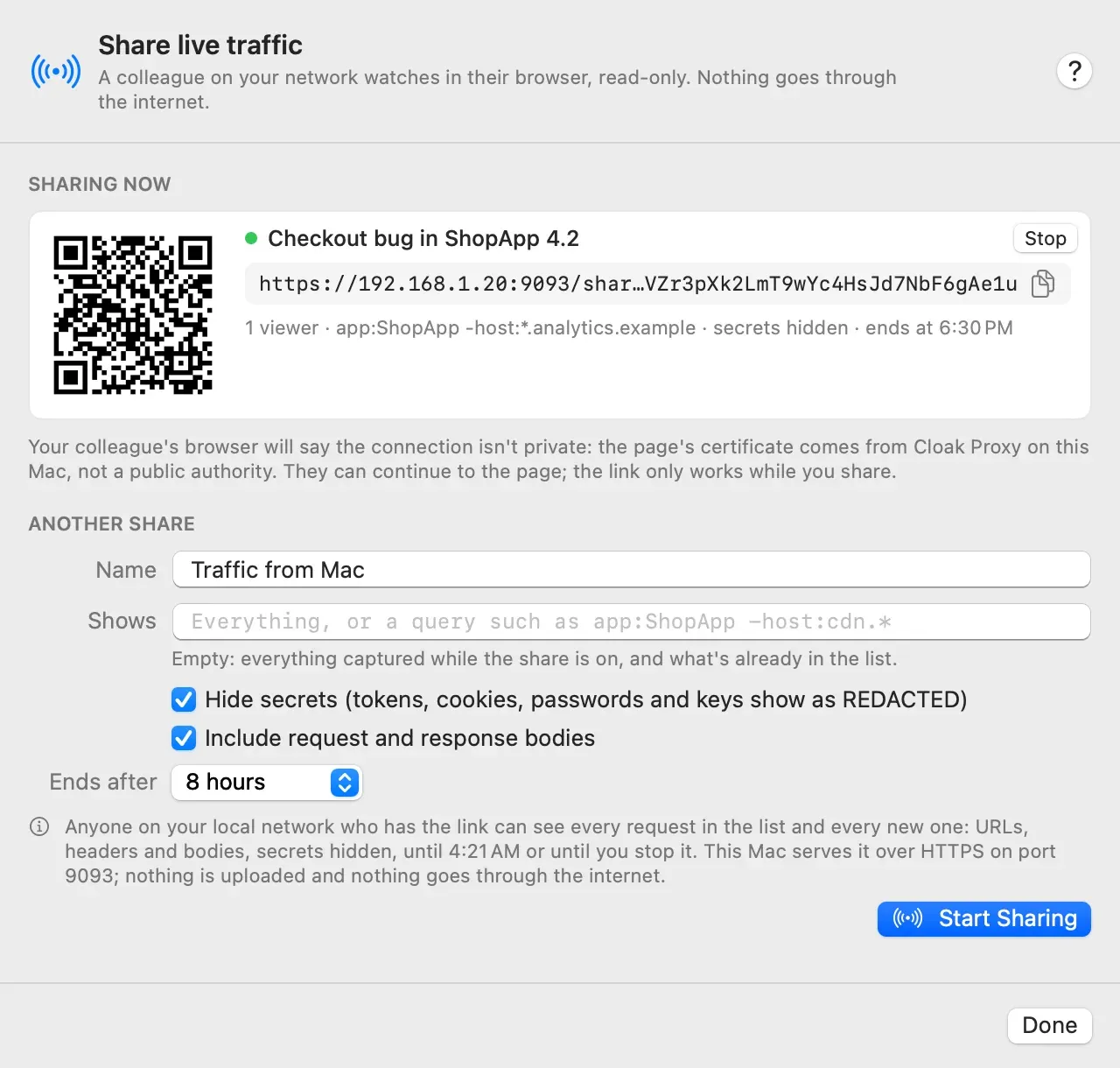
Task: Click the Name label beside the text field
Action: pyautogui.click(x=126, y=570)
